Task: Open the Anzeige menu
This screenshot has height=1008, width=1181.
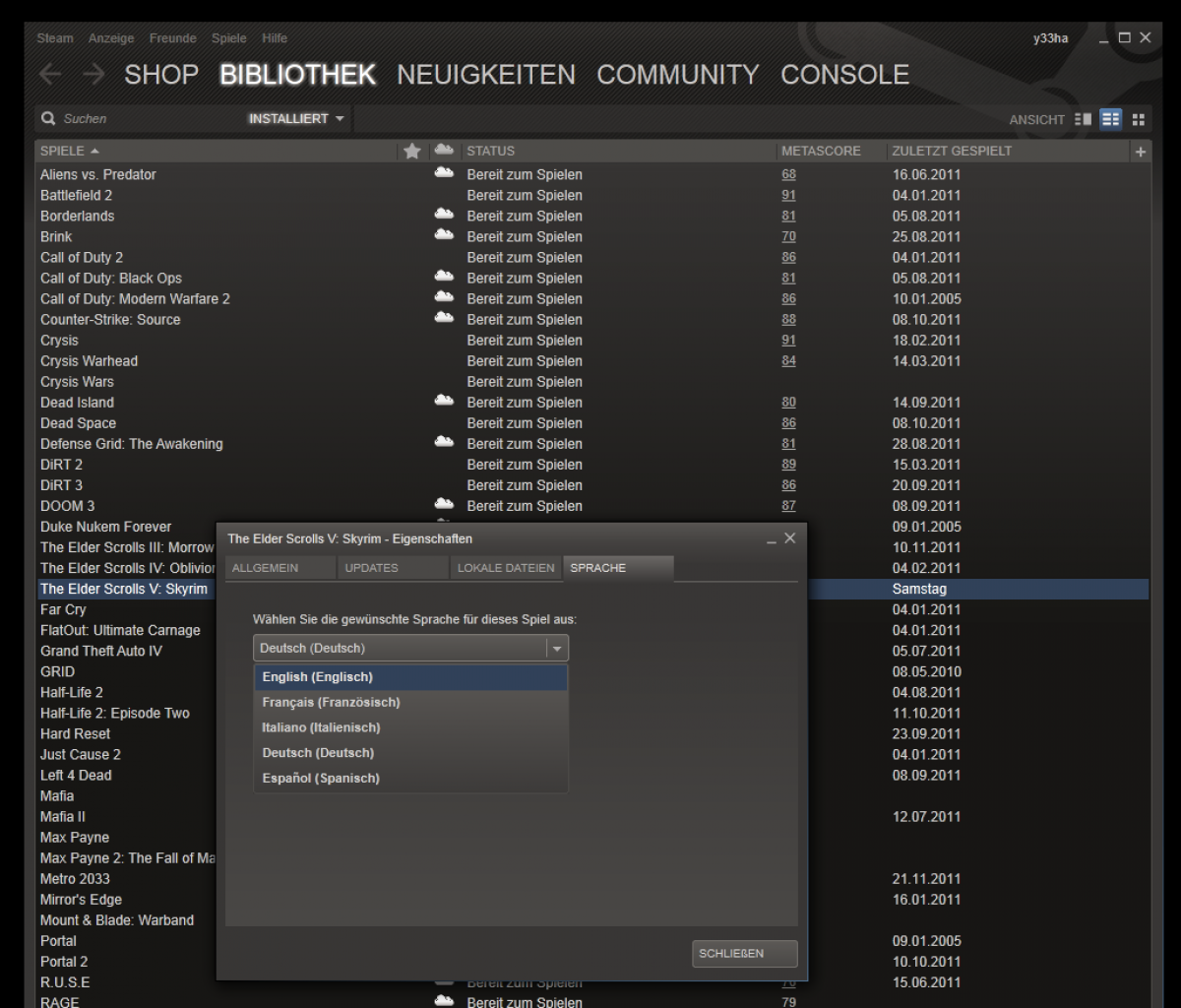Action: [x=111, y=38]
